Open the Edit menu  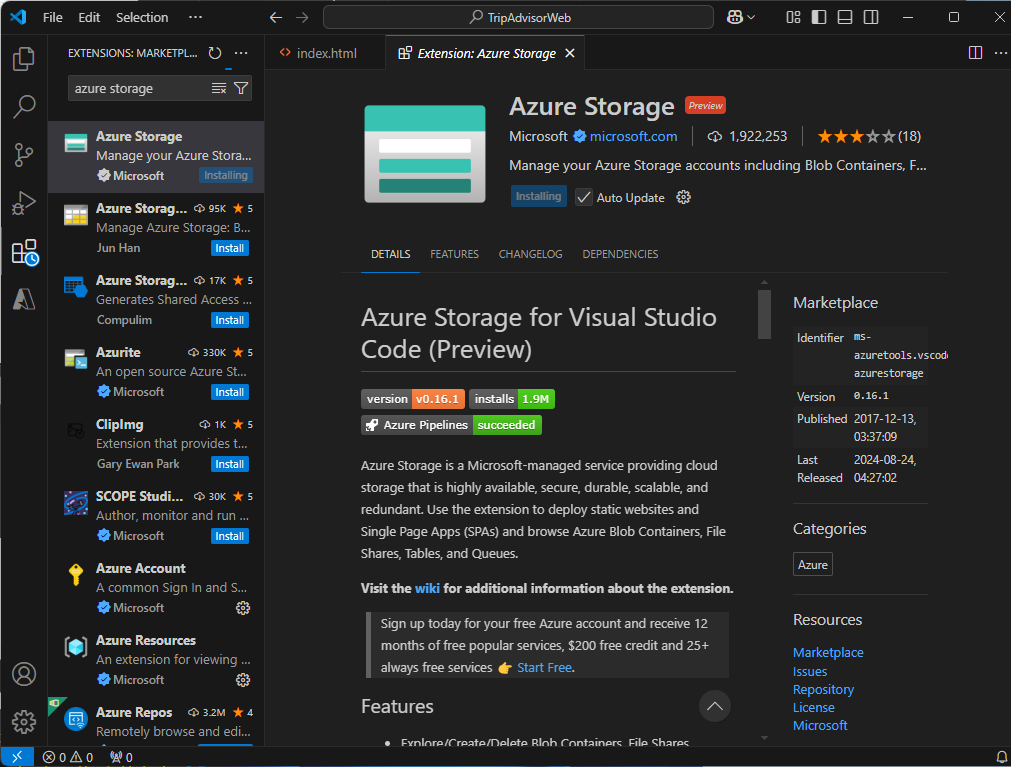tap(89, 17)
